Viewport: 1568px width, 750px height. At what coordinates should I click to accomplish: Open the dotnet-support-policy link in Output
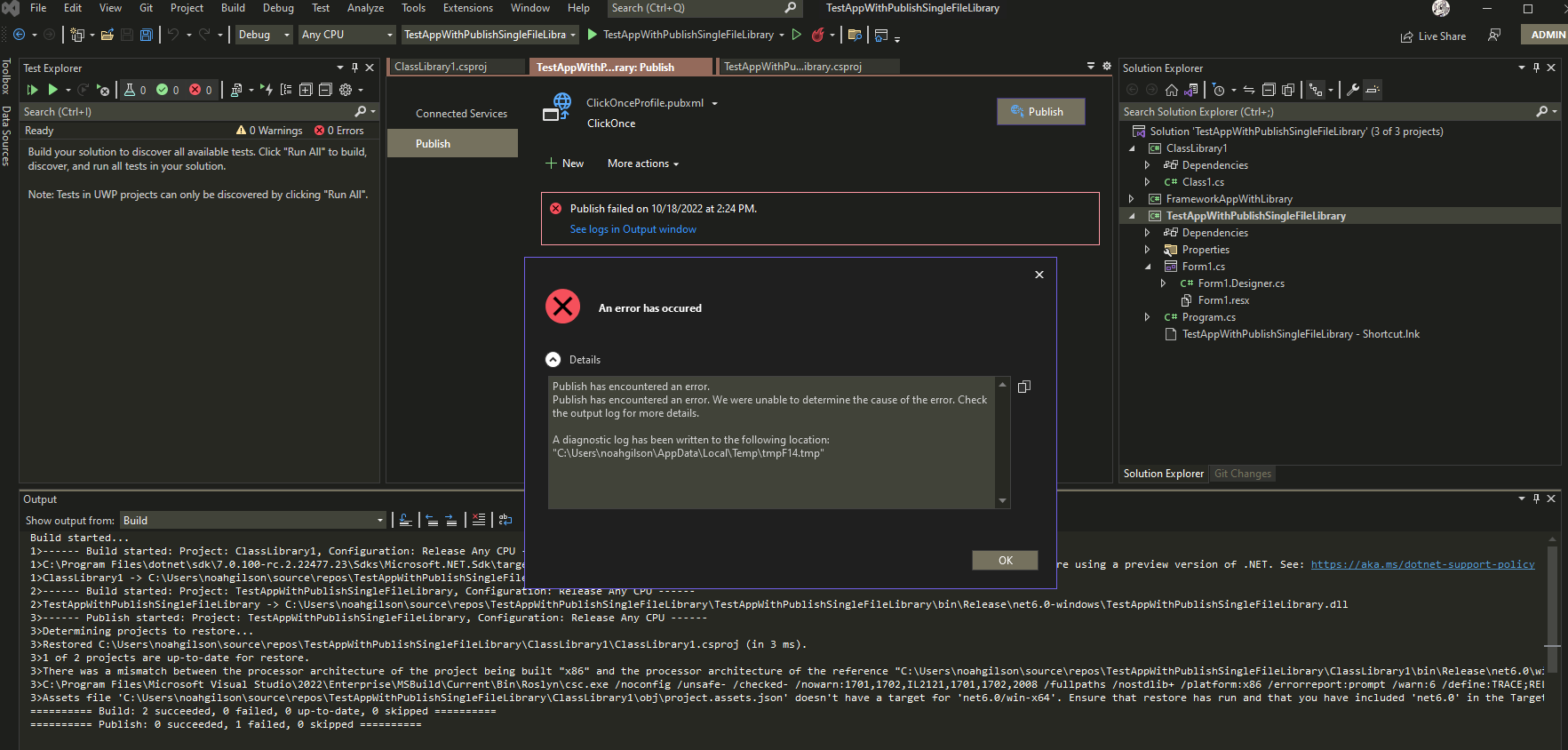[x=1422, y=564]
